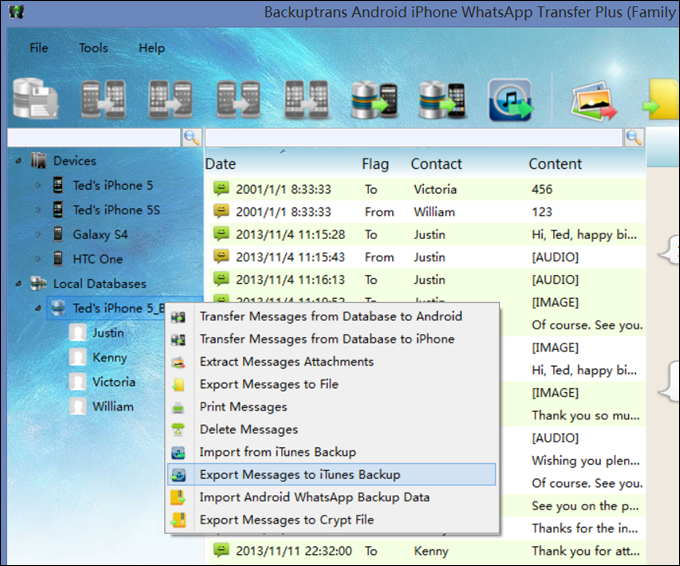This screenshot has width=680, height=566.
Task: Click the Delete Messages recycle icon
Action: click(x=178, y=429)
